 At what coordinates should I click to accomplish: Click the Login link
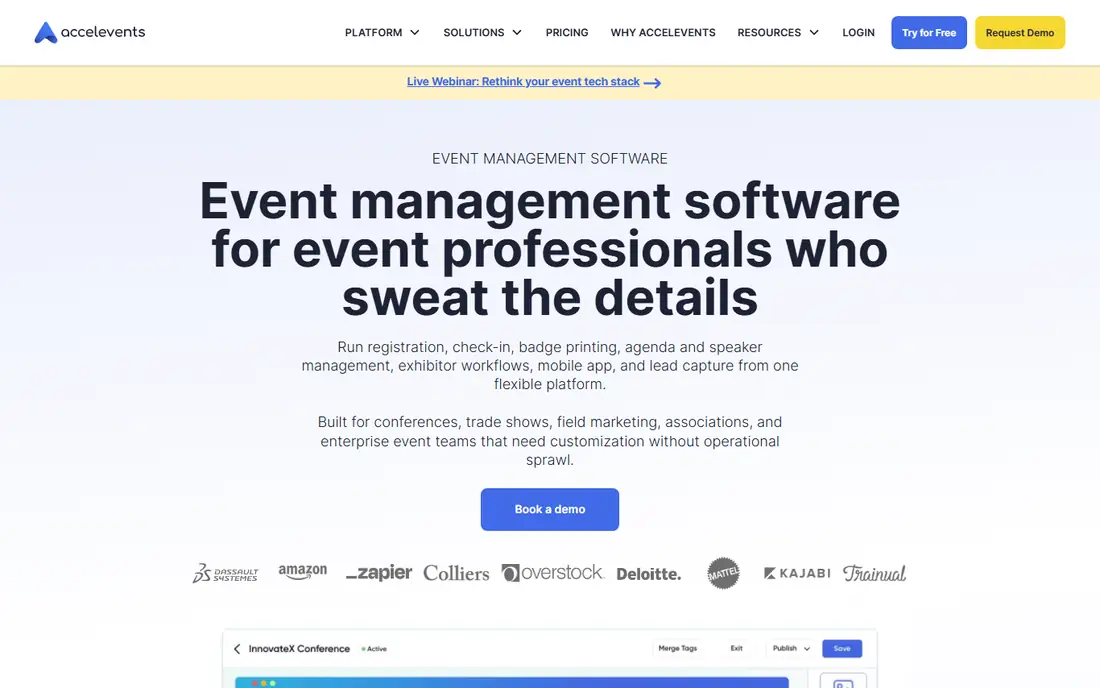(858, 32)
